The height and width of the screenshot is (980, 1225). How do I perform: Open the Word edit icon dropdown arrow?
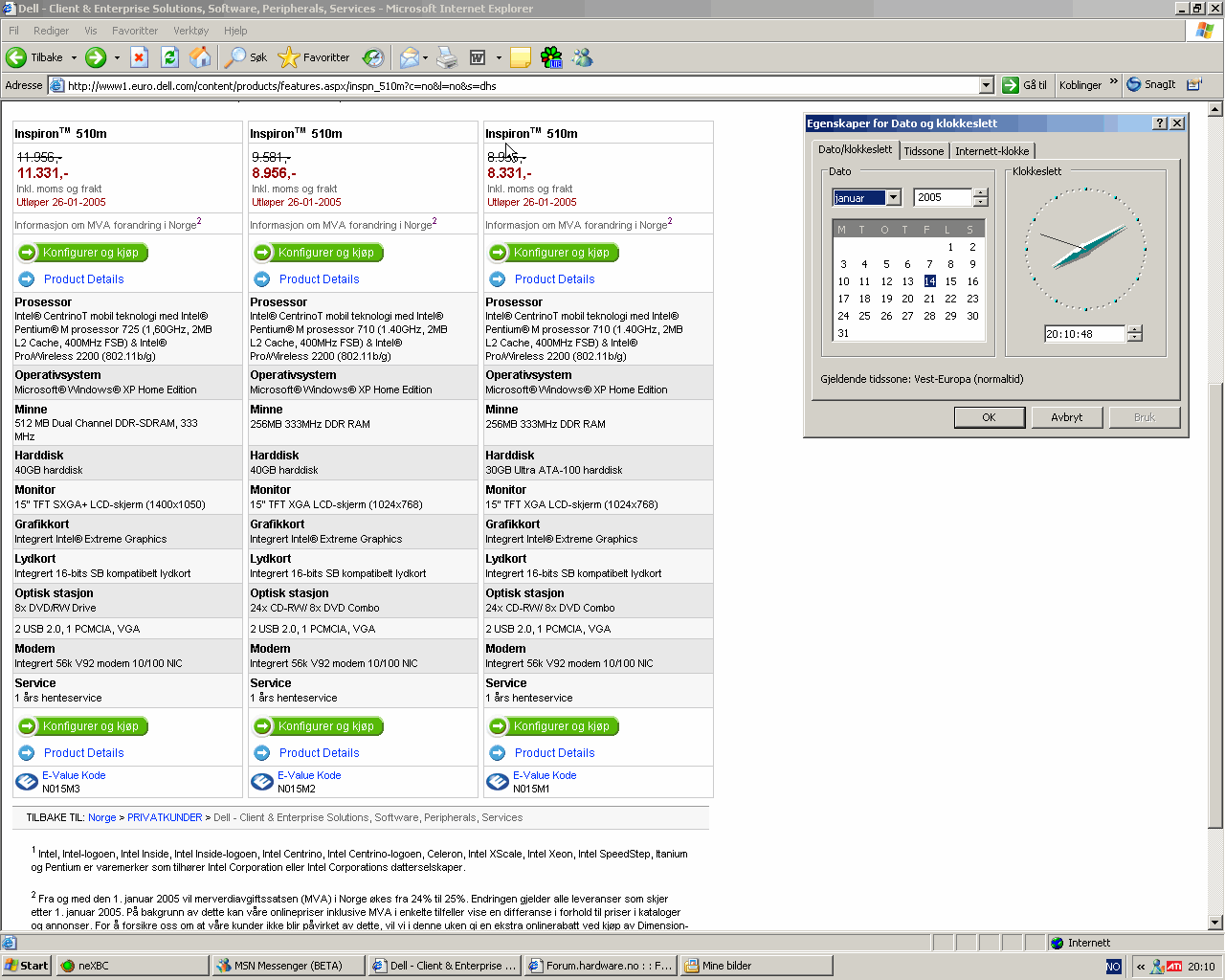(x=499, y=57)
